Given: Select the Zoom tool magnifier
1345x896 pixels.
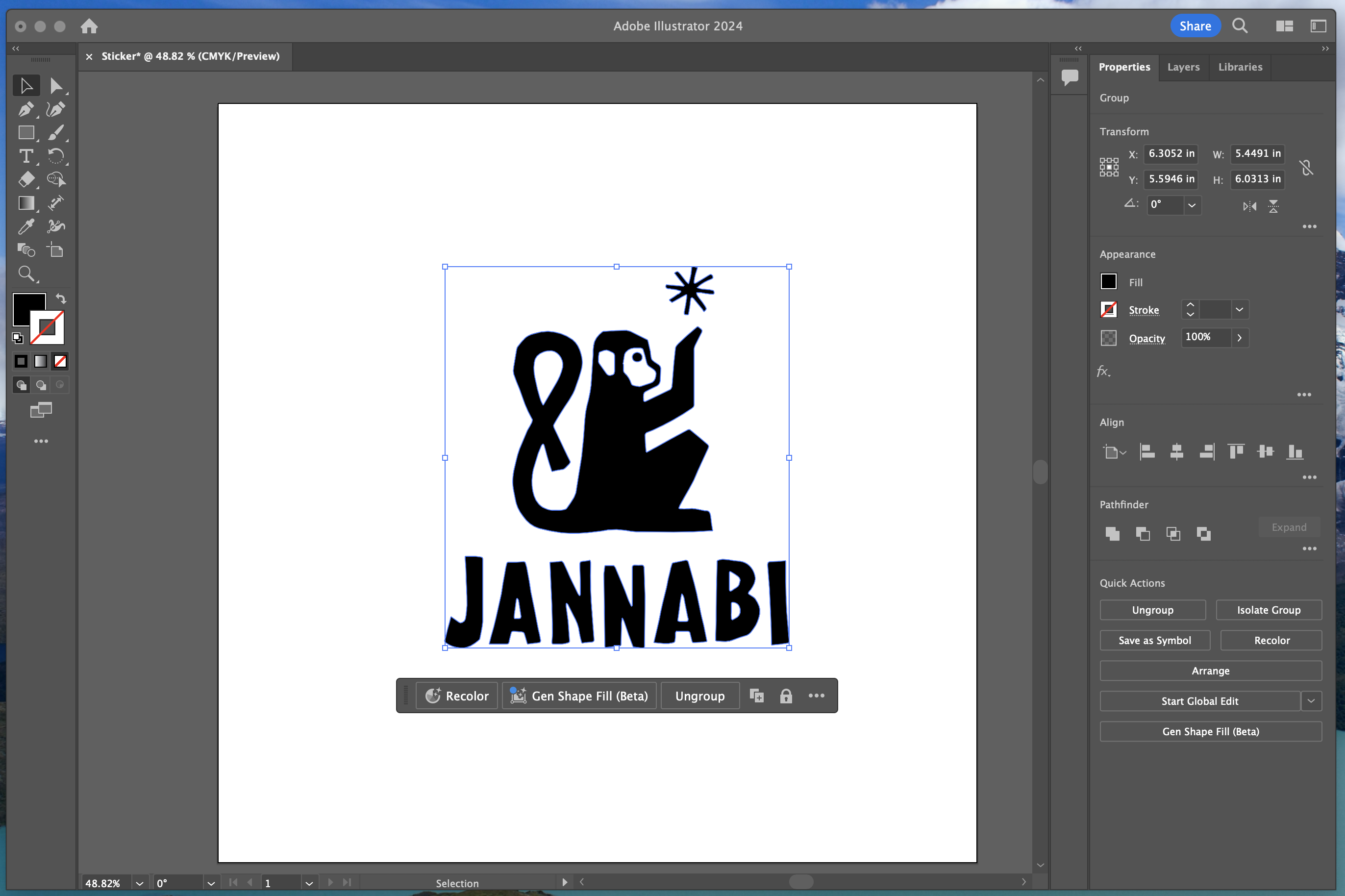Looking at the screenshot, I should (x=26, y=274).
